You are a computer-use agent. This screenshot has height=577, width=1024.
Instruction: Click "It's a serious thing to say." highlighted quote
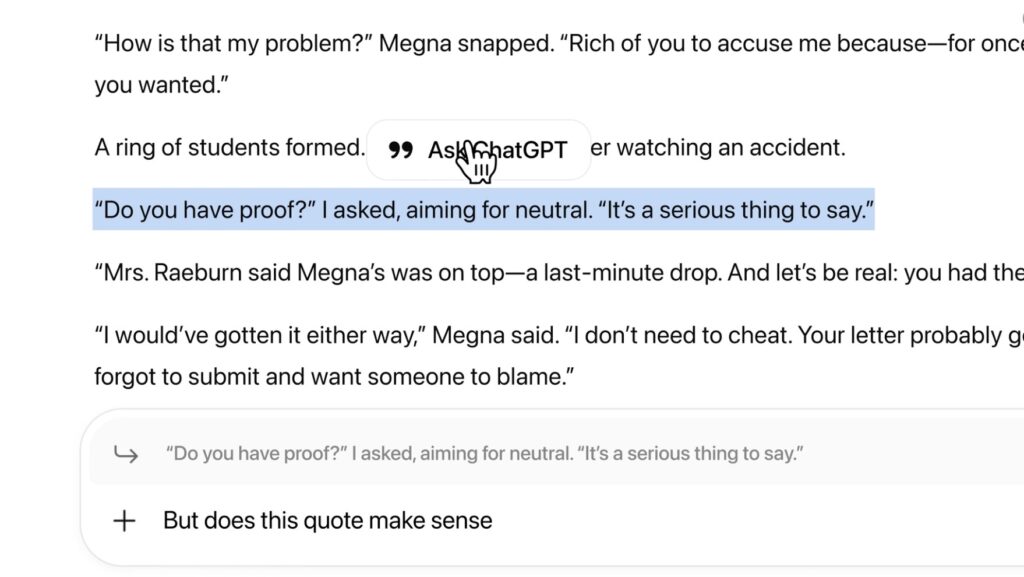[x=736, y=210]
